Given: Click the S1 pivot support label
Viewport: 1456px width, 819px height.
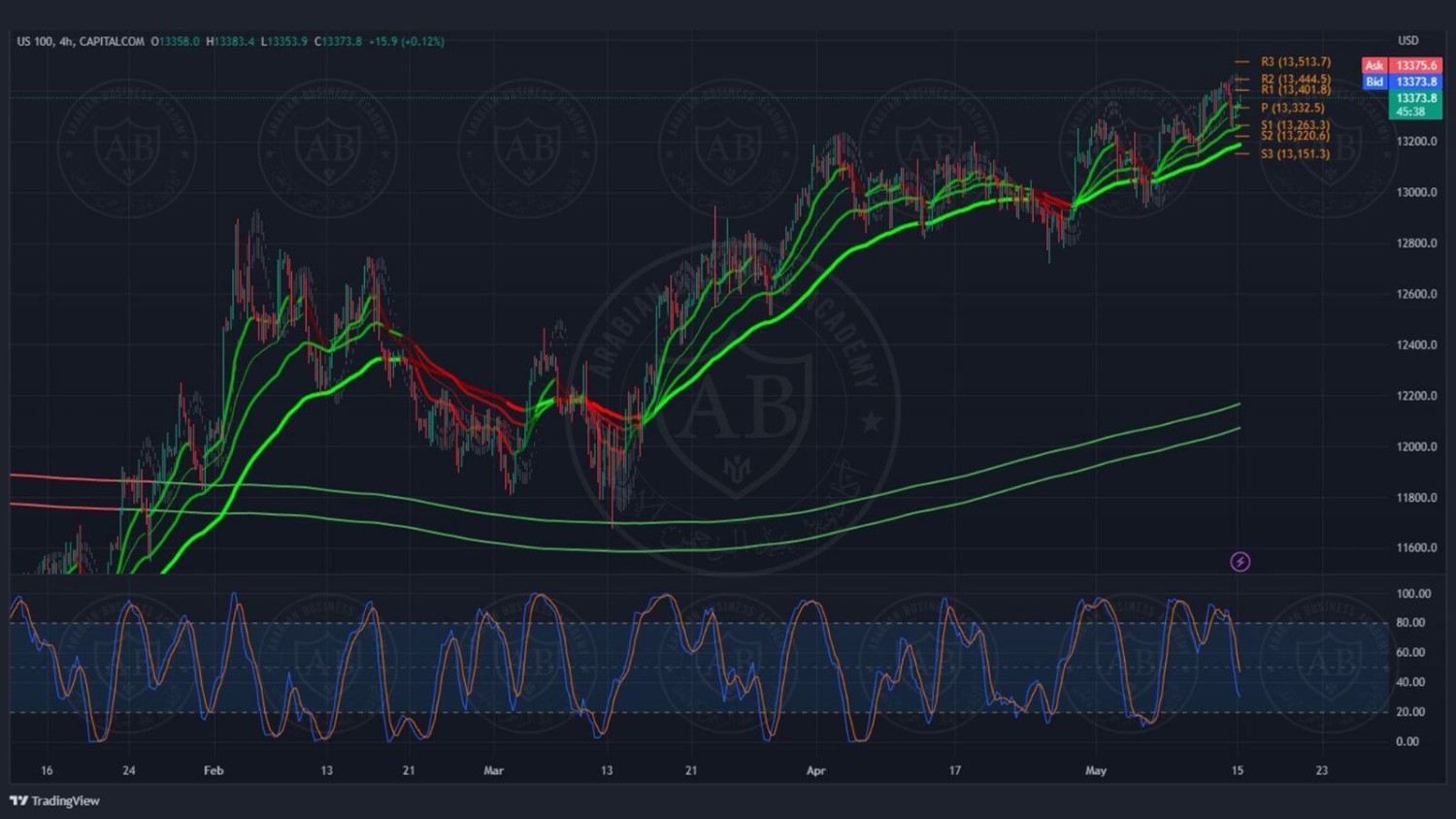Looking at the screenshot, I should coord(1295,125).
